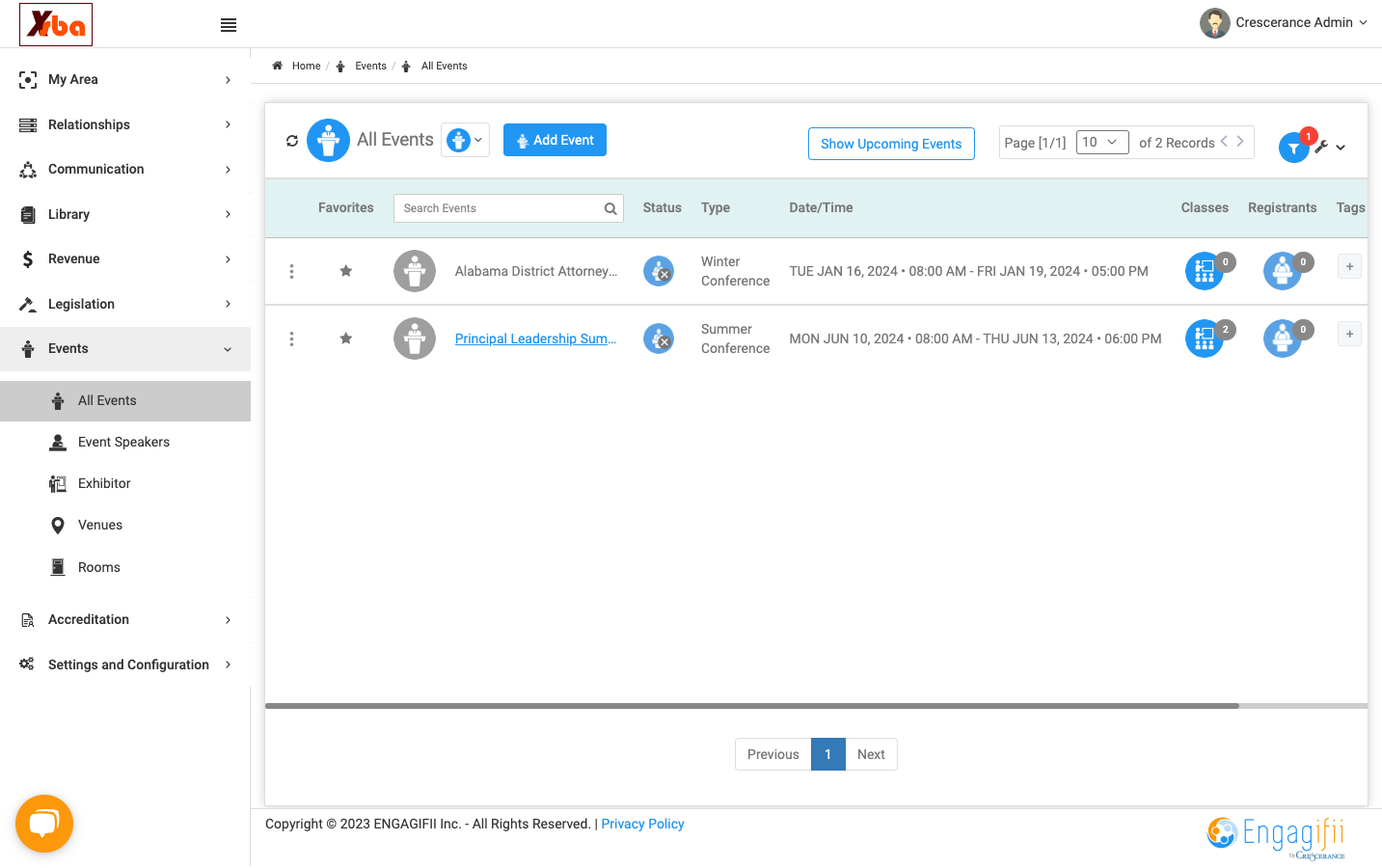Open the chat bubble widget
Image resolution: width=1382 pixels, height=868 pixels.
[x=44, y=824]
